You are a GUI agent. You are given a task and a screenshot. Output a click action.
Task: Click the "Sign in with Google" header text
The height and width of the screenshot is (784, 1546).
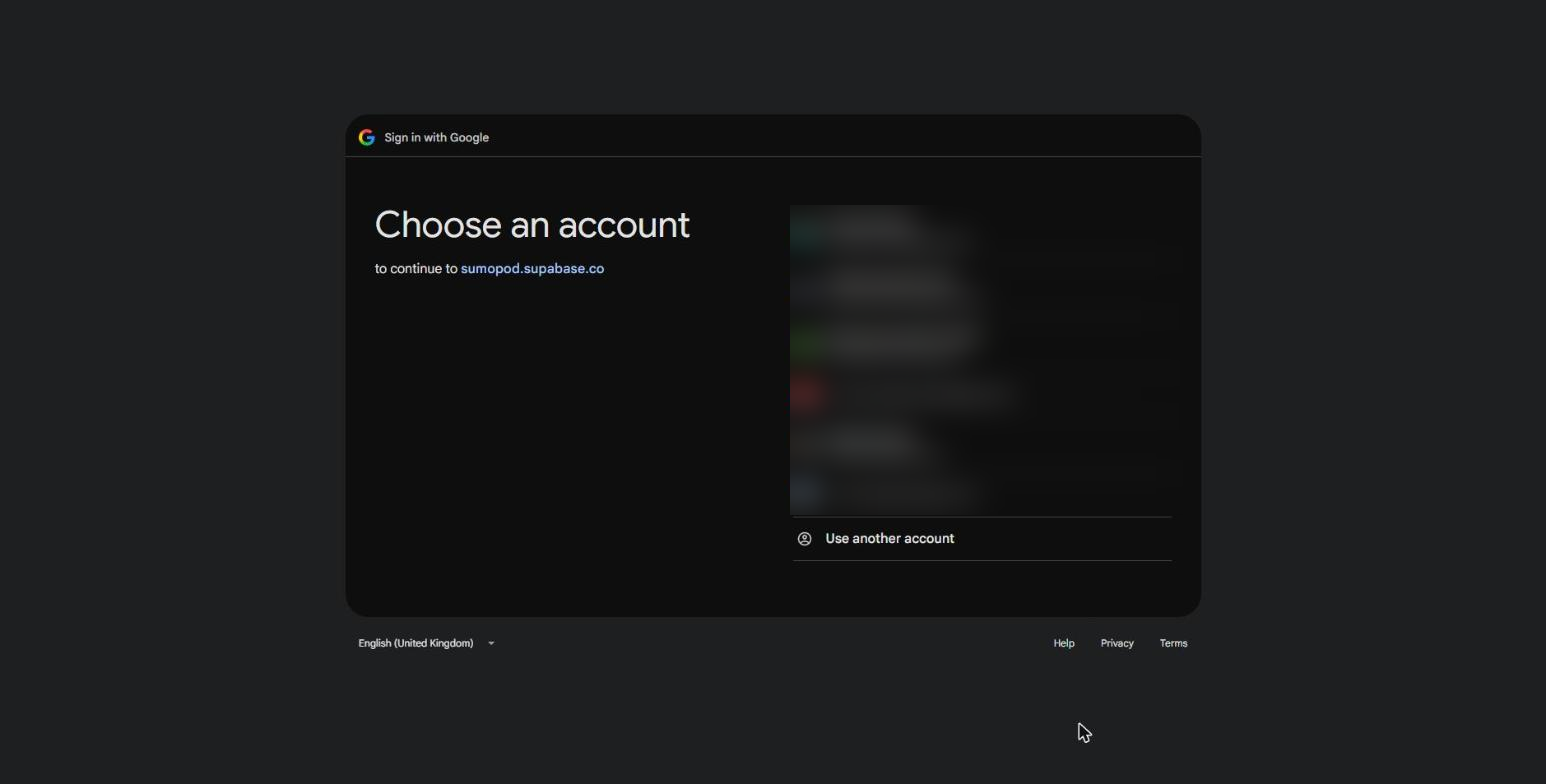point(437,138)
